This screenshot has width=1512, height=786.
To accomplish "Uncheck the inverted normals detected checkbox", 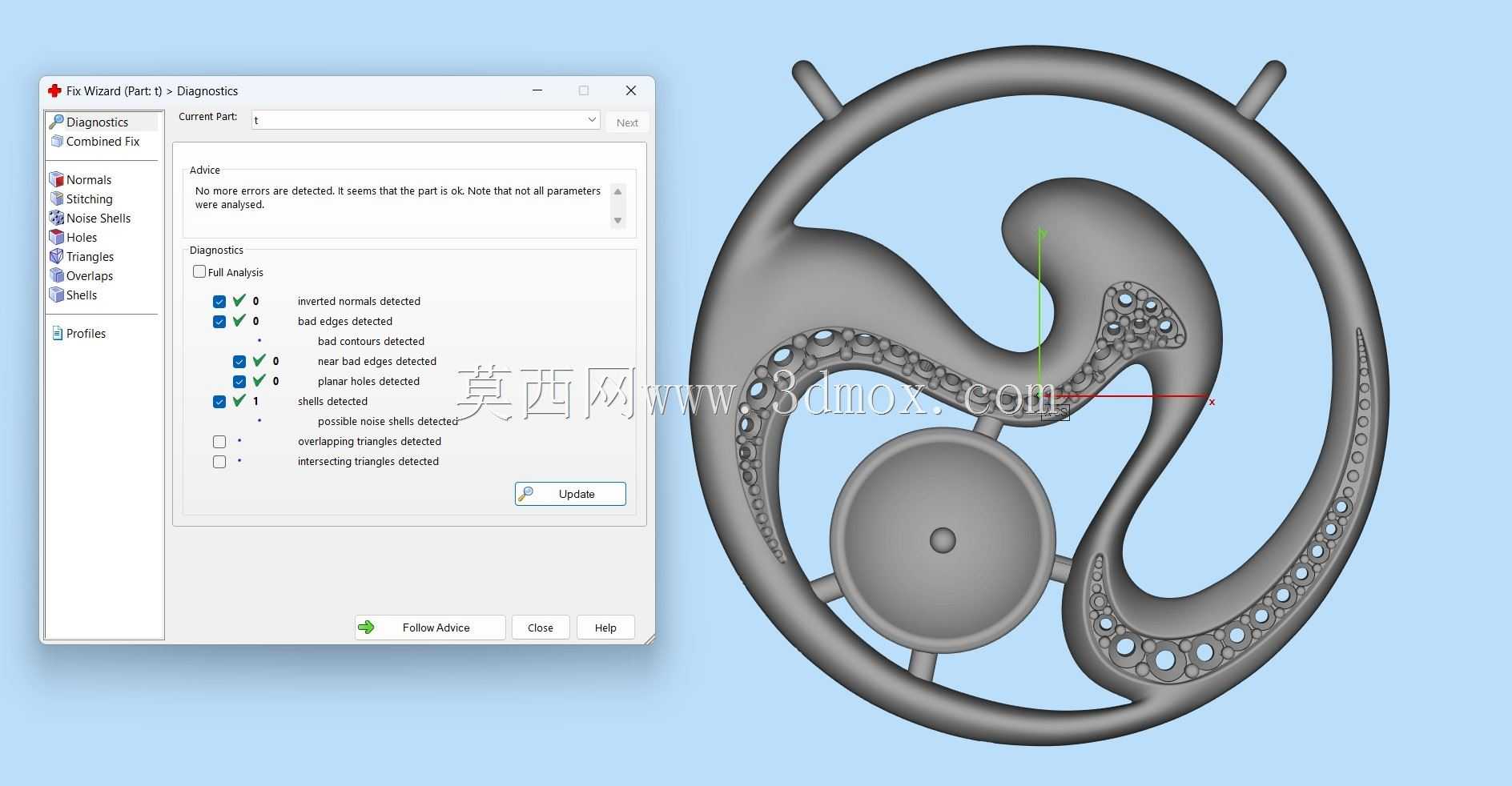I will tap(219, 302).
